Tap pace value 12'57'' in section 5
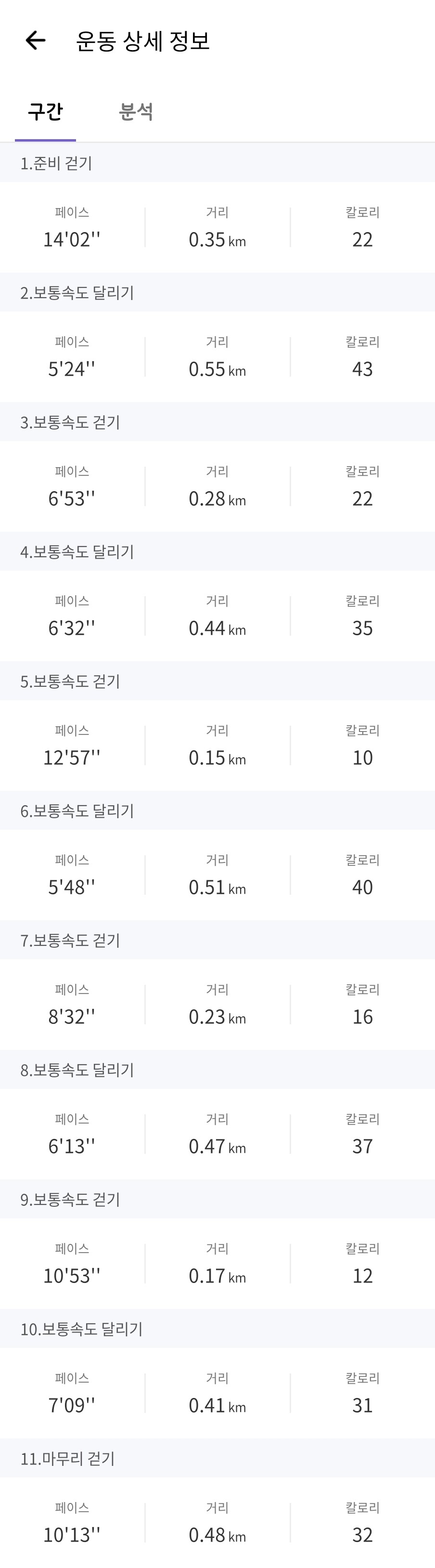 71,757
